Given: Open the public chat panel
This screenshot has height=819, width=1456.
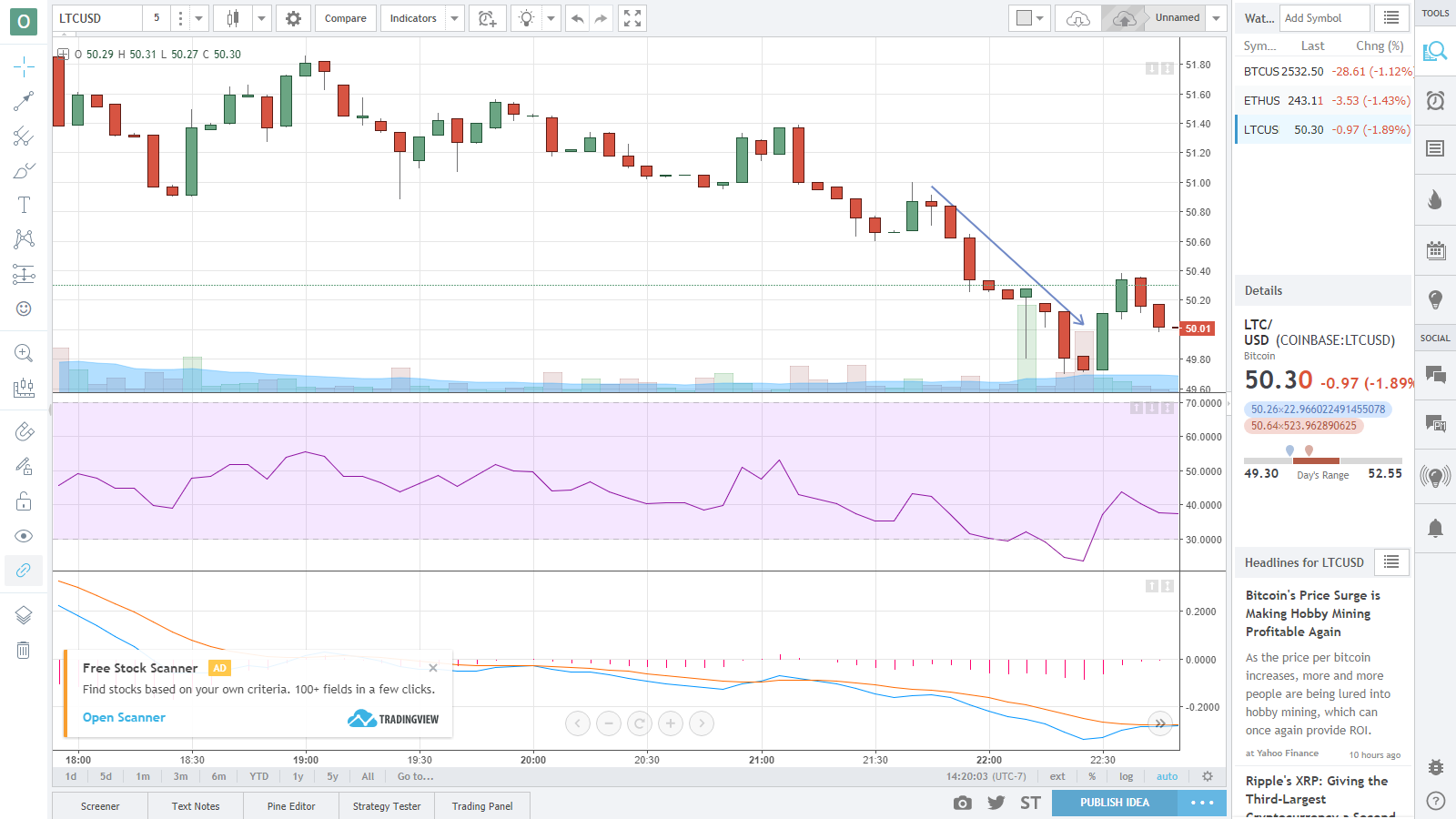Looking at the screenshot, I should [x=1436, y=374].
